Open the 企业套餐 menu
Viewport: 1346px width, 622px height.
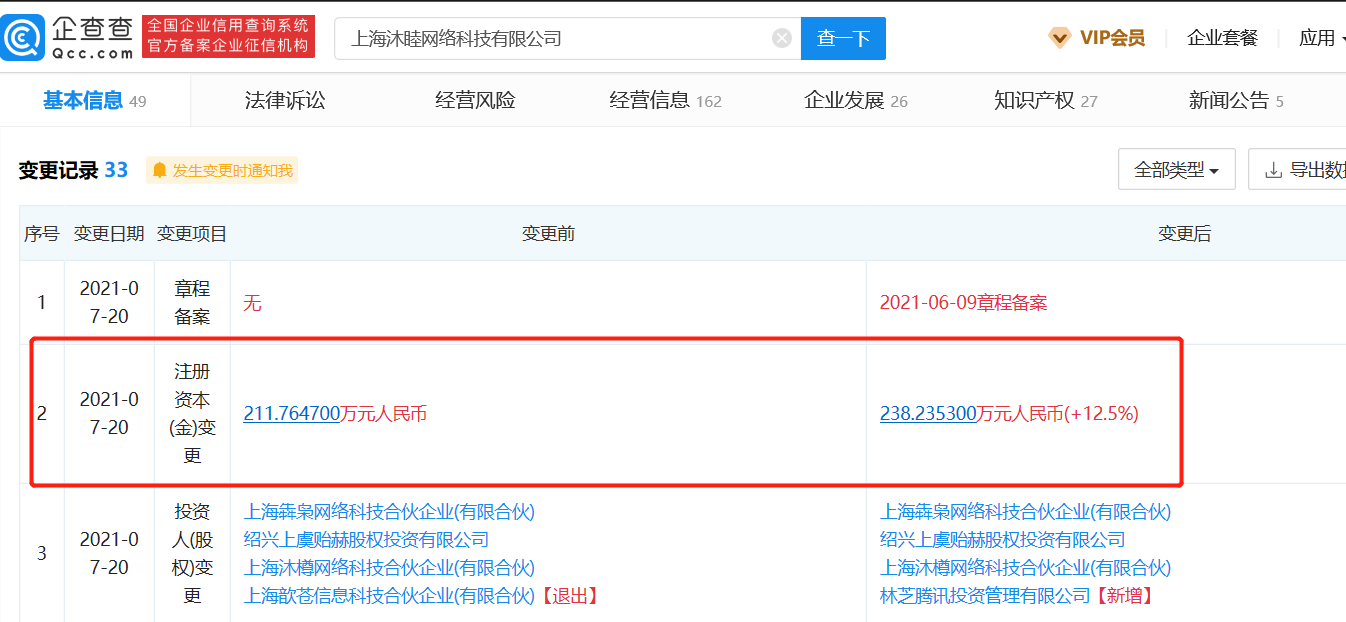pyautogui.click(x=1222, y=38)
